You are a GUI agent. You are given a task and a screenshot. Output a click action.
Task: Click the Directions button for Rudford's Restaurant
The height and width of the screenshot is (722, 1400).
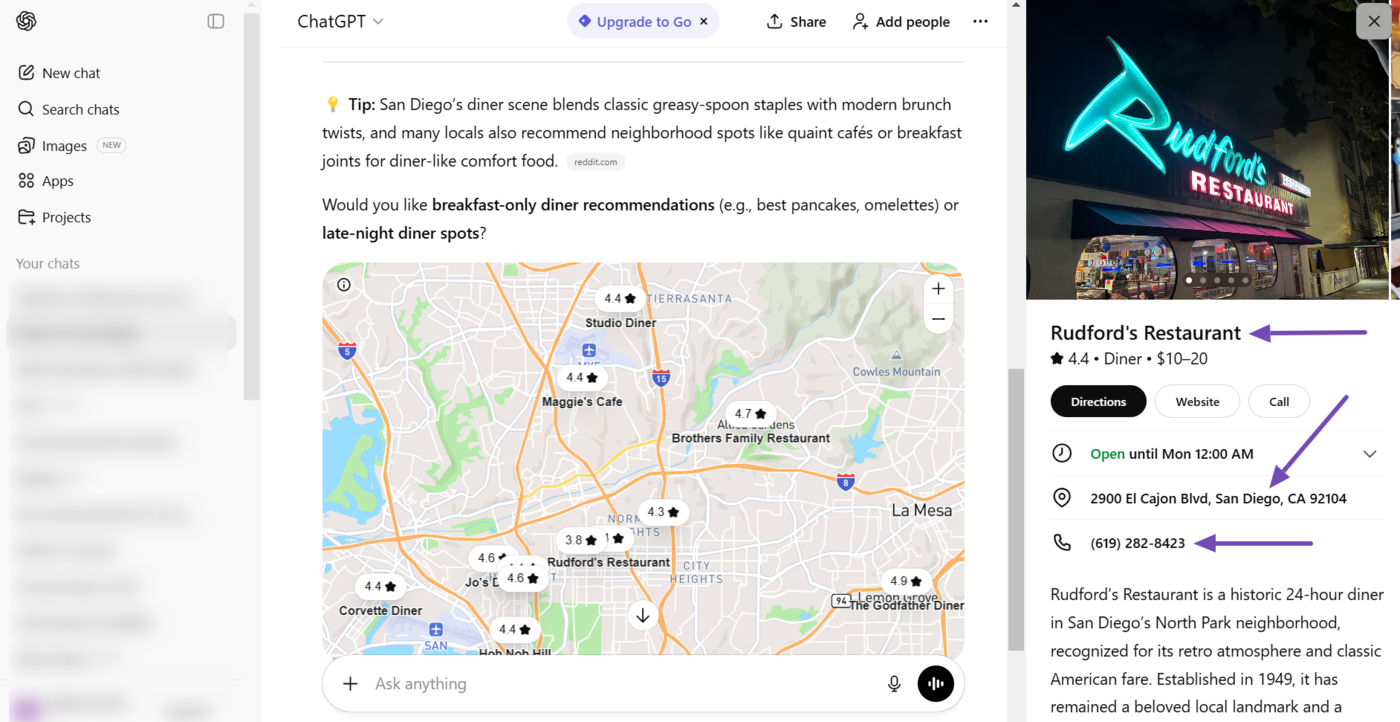click(1098, 401)
